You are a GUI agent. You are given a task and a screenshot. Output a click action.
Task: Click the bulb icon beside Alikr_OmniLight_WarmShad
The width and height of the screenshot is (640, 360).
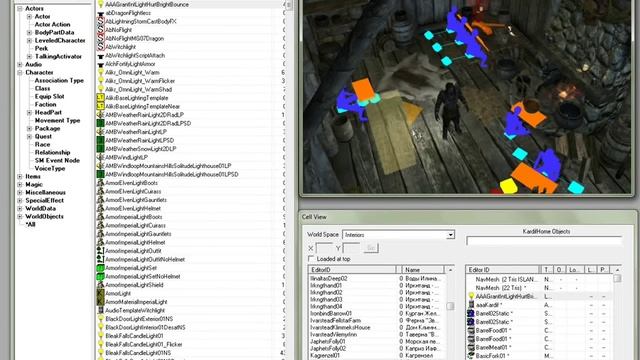pyautogui.click(x=100, y=89)
